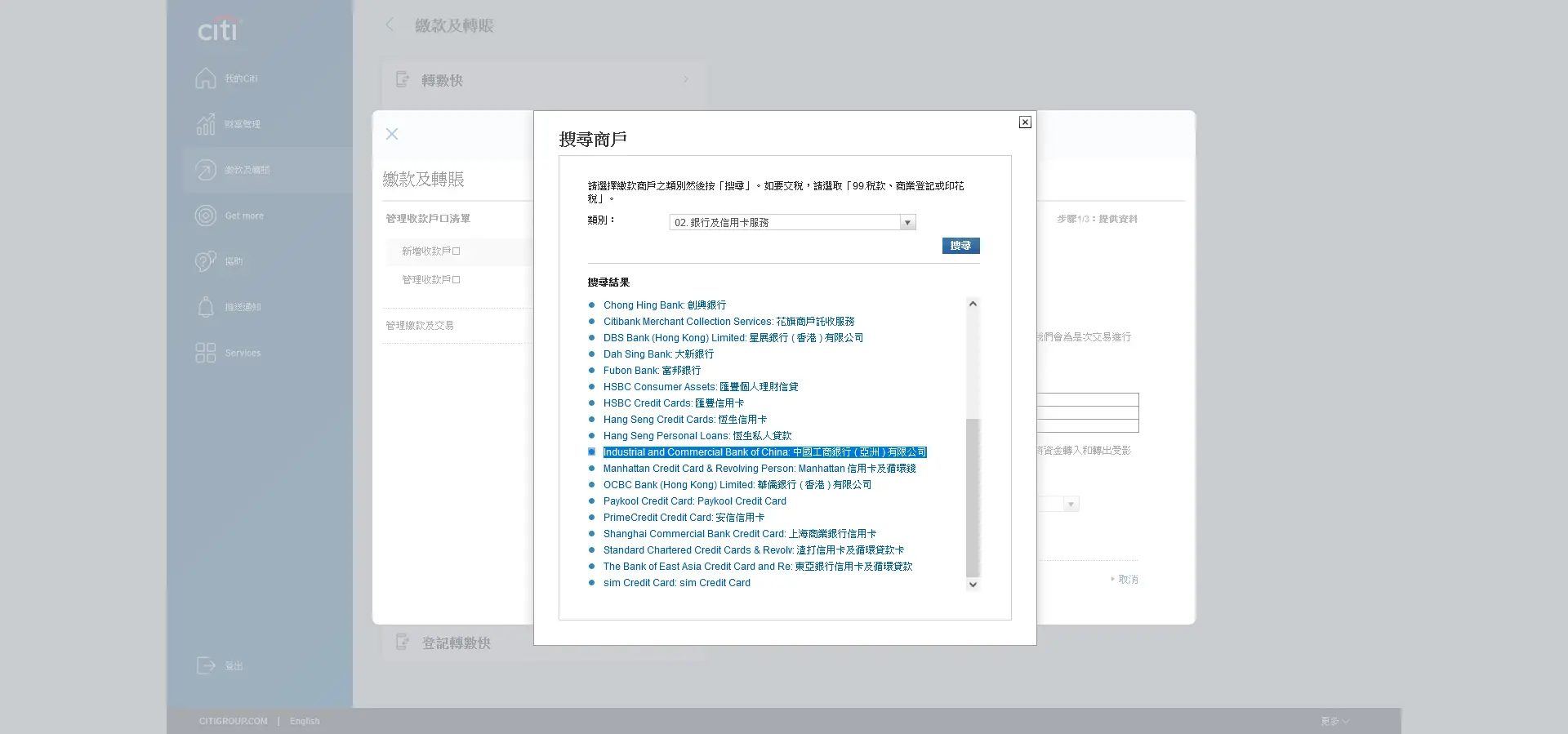The height and width of the screenshot is (734, 1568).
Task: Click the results scrollbar down arrow
Action: pyautogui.click(x=973, y=585)
